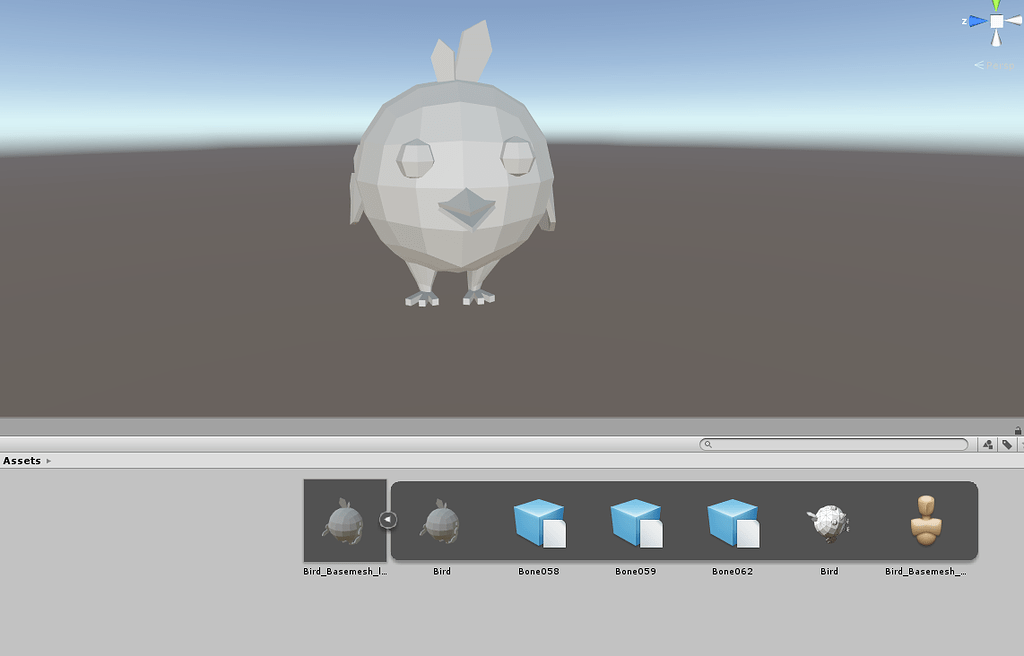Select the Bone059 sub-asset
This screenshot has height=656, width=1024.
[635, 520]
